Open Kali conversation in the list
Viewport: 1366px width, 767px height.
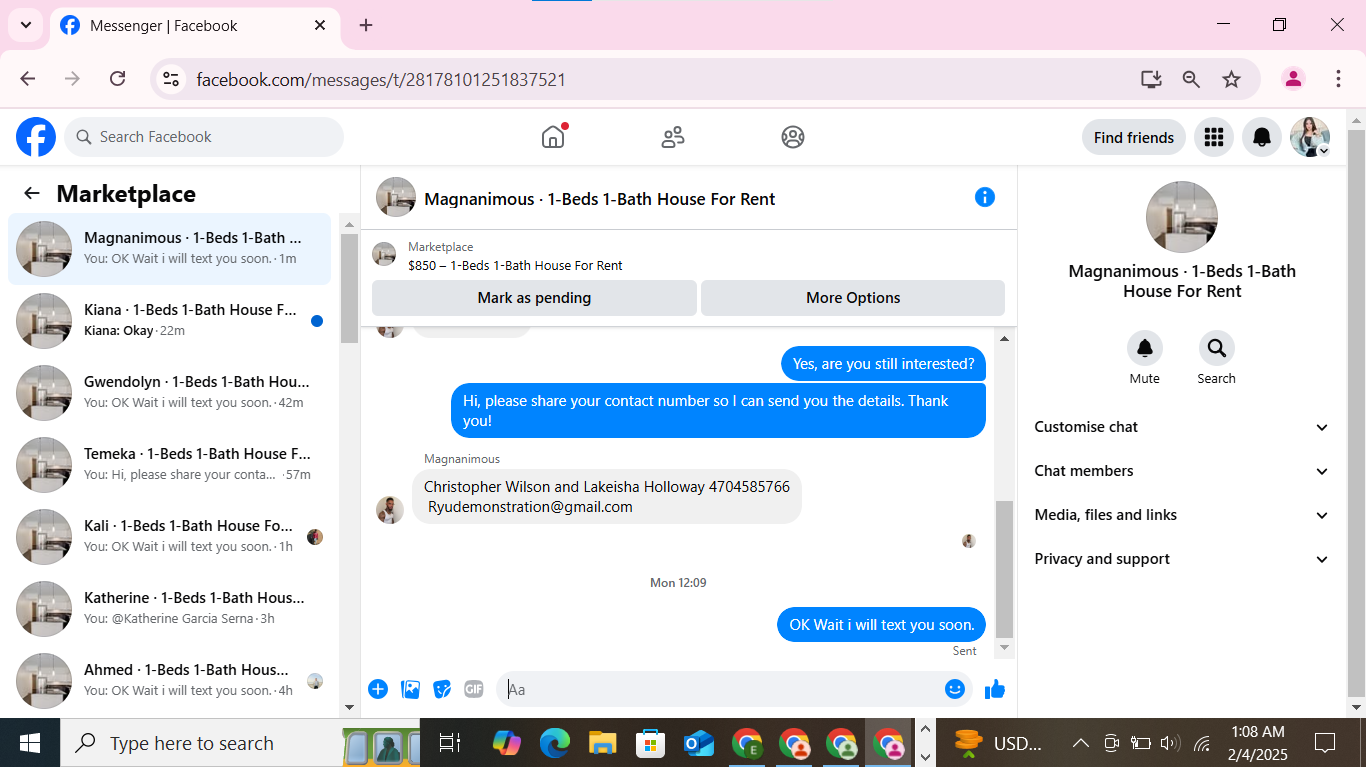(170, 537)
